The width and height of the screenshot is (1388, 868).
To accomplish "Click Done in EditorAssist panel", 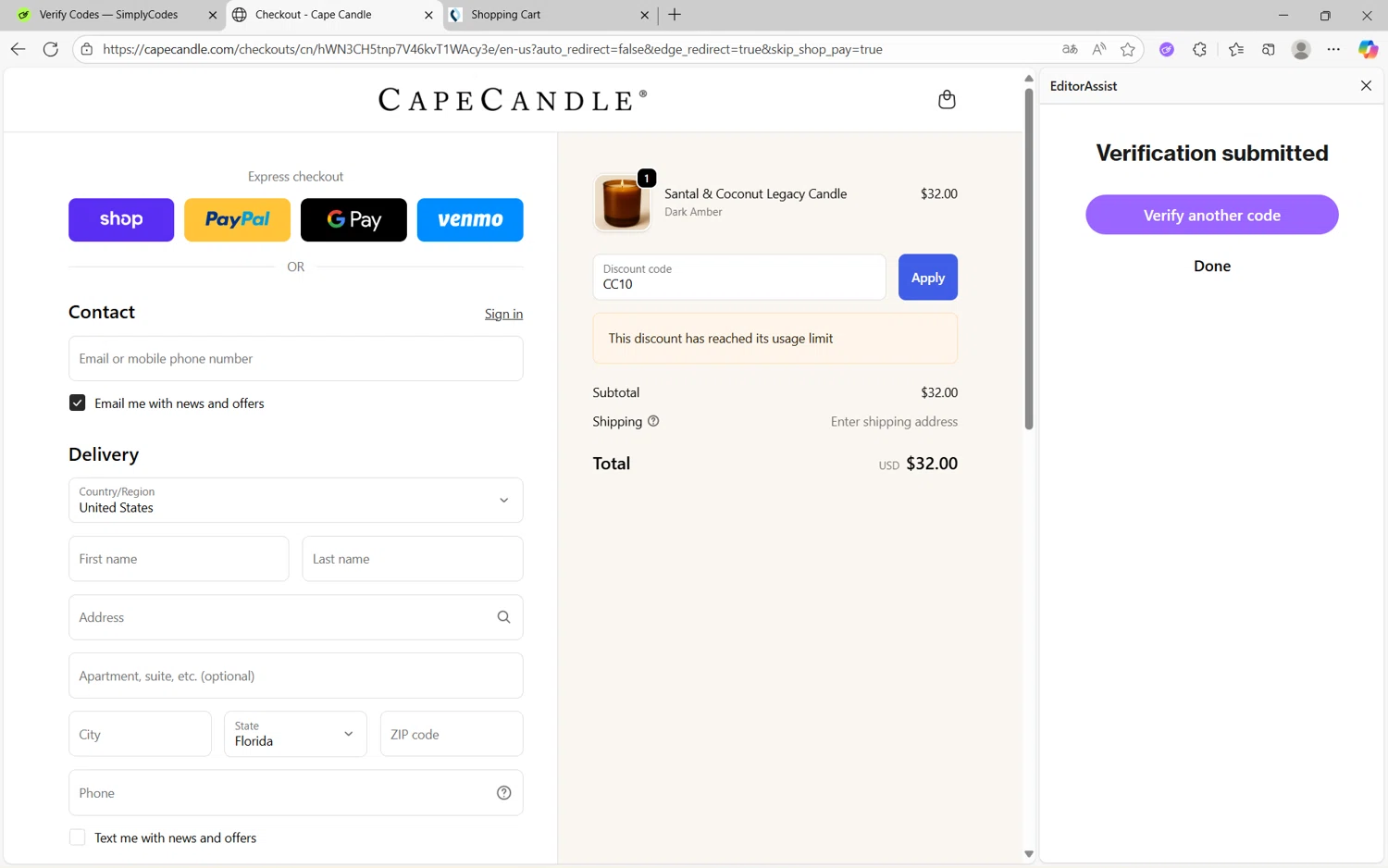I will pos(1212,267).
